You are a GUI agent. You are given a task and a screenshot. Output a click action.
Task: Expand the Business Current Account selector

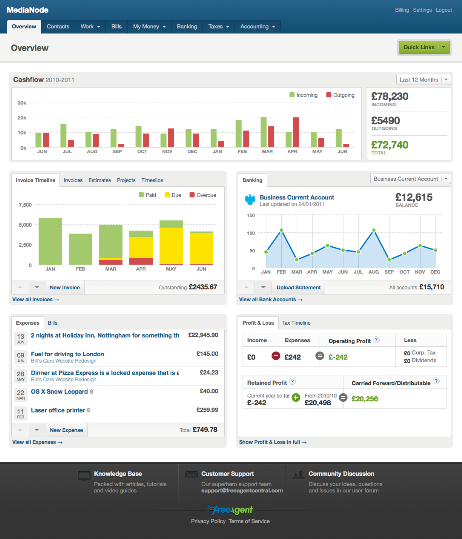pos(410,179)
